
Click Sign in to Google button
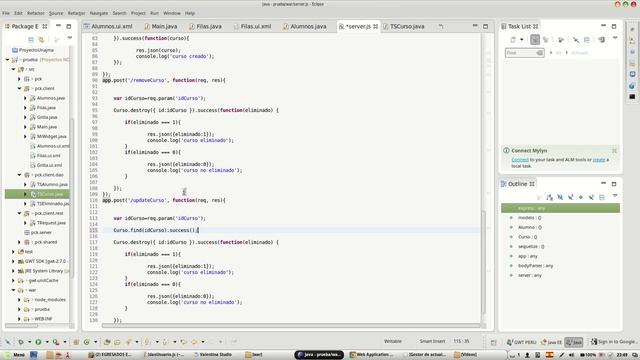(x=613, y=342)
